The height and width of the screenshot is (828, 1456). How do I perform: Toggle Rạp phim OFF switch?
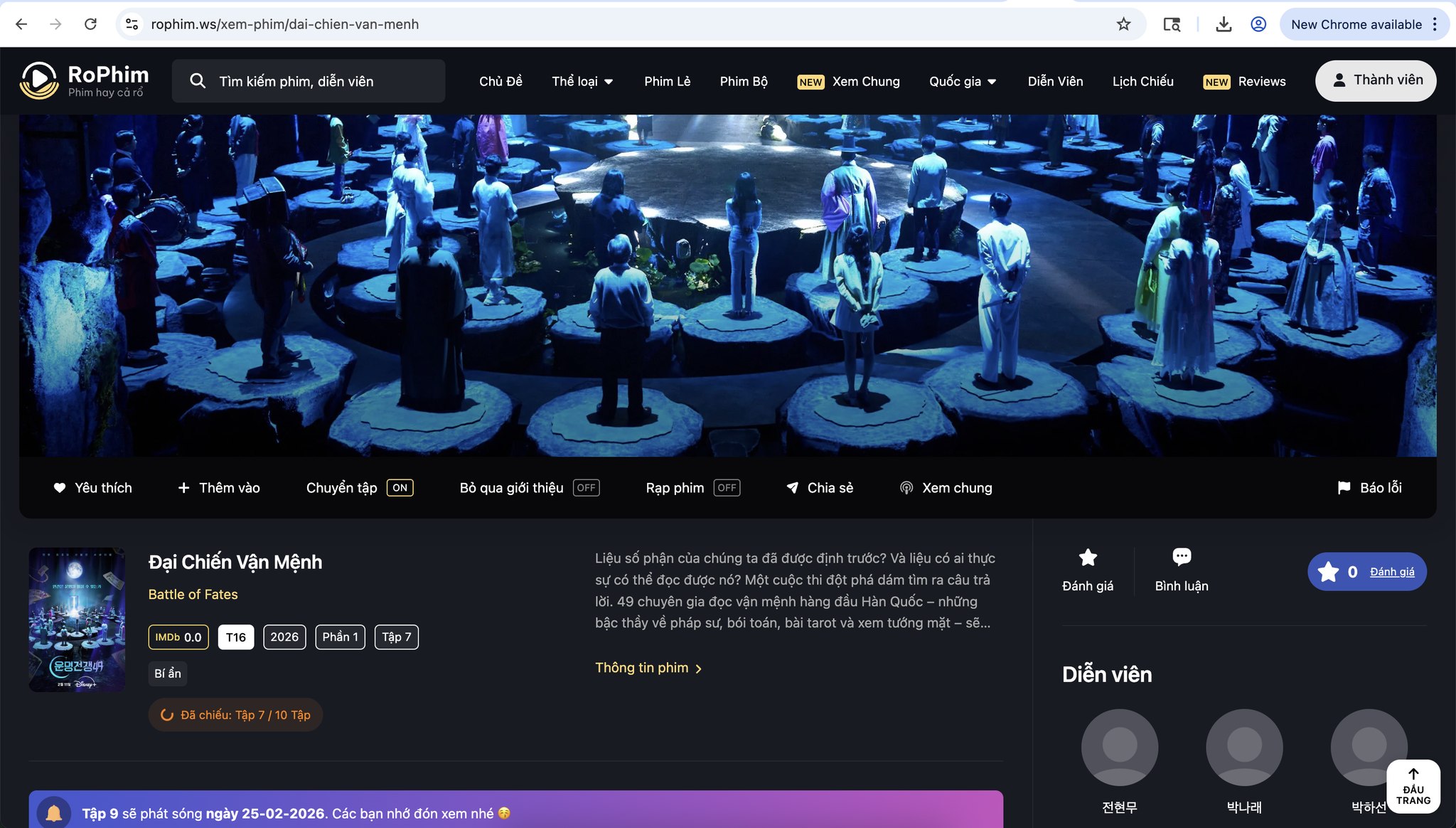click(x=727, y=487)
